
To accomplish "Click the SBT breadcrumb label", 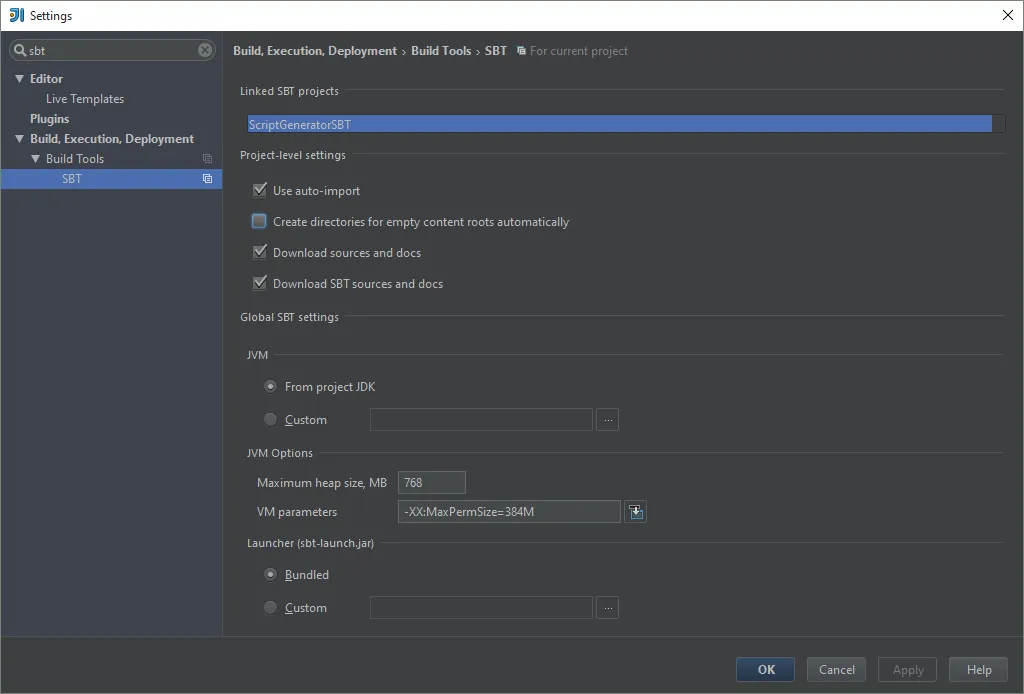I will pos(496,51).
